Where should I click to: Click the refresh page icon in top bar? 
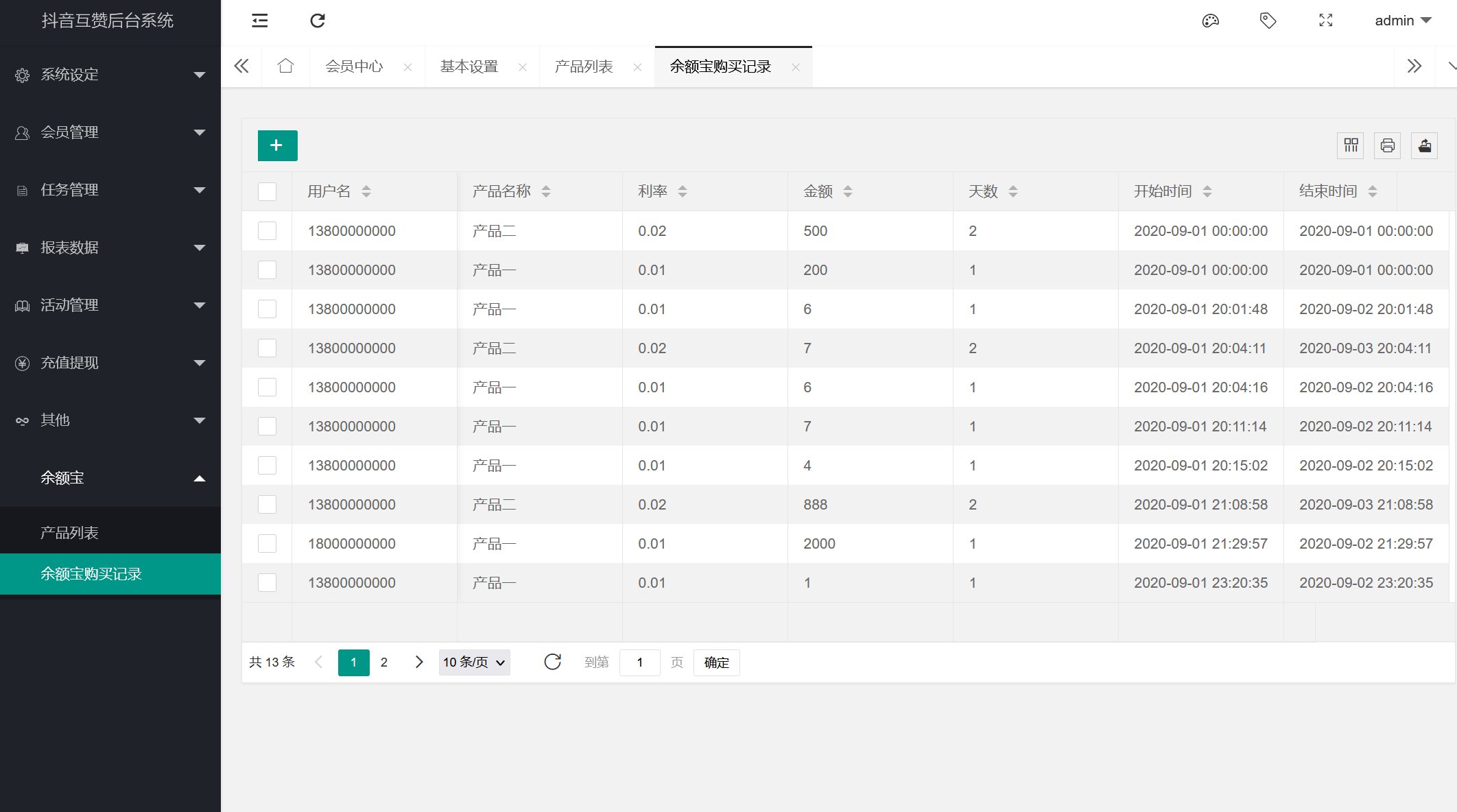pyautogui.click(x=318, y=21)
